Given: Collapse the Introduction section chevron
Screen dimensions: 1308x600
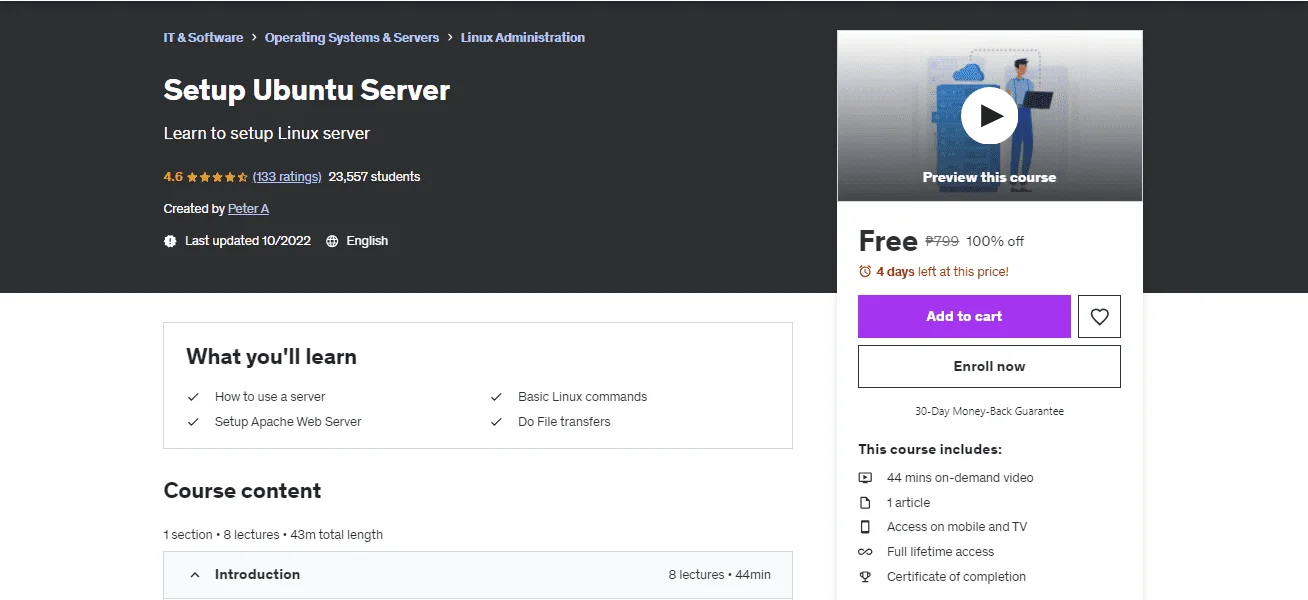Looking at the screenshot, I should (x=195, y=575).
